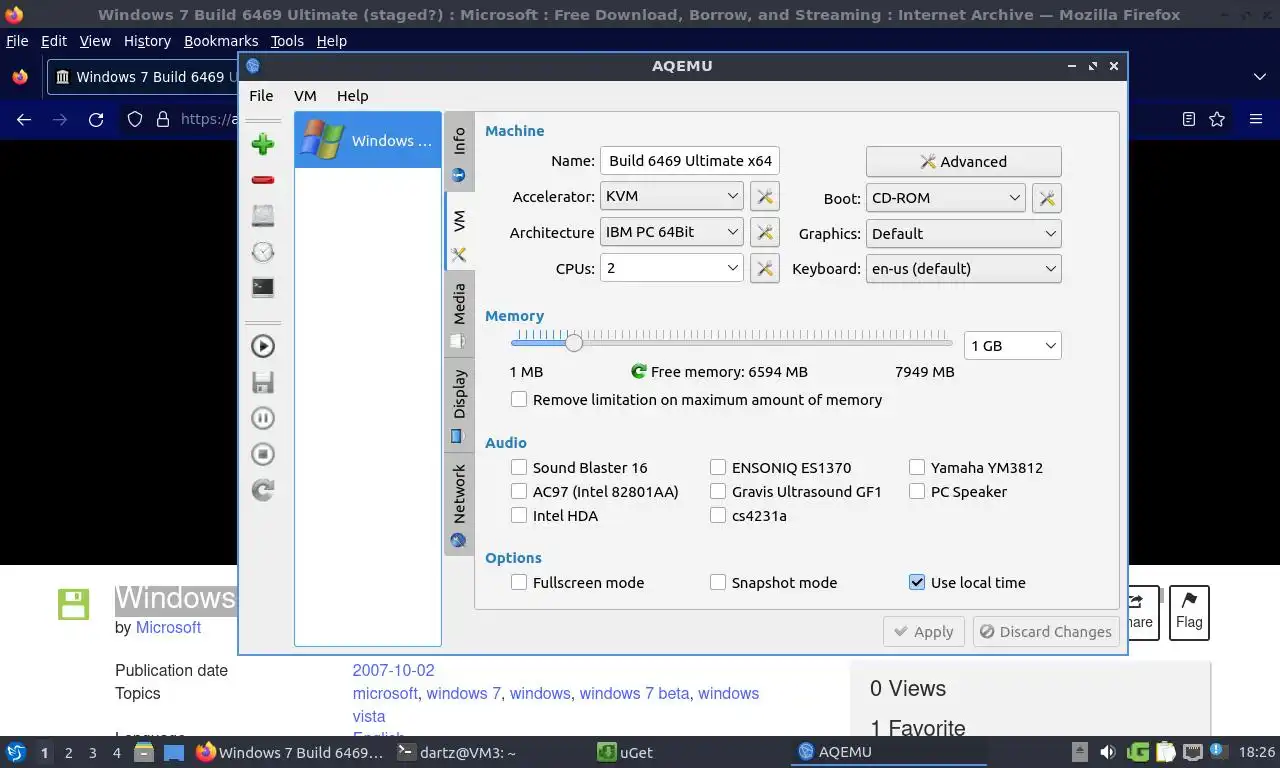Image resolution: width=1280 pixels, height=768 pixels.
Task: Enable PC Speaker audio
Action: (917, 491)
